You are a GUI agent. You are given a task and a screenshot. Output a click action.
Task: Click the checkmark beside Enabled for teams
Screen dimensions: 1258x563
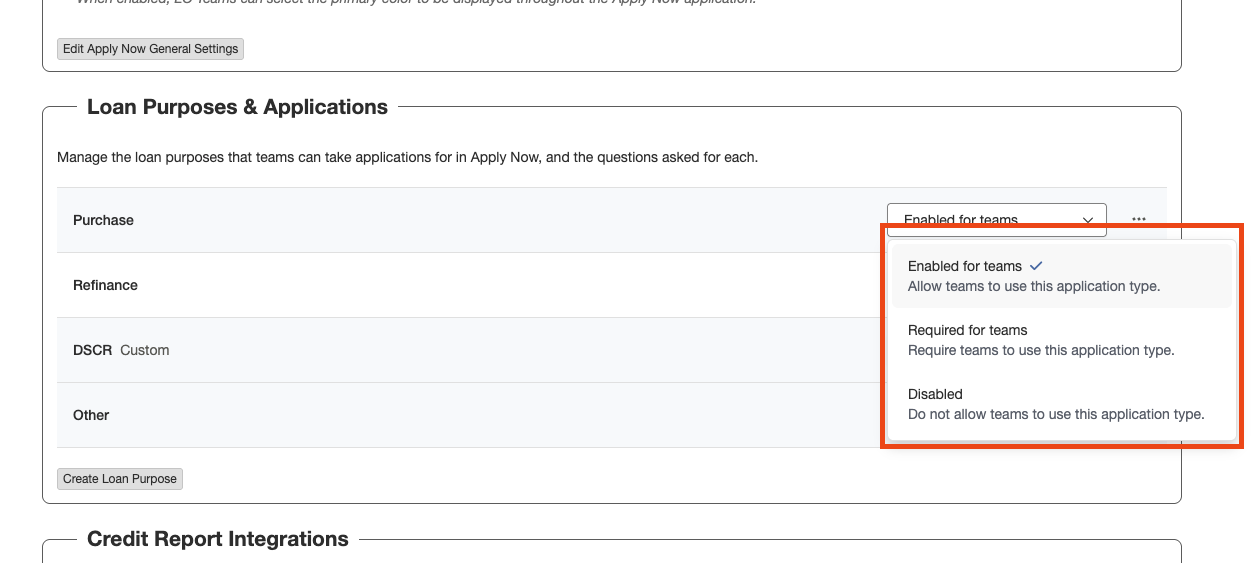click(x=1036, y=266)
